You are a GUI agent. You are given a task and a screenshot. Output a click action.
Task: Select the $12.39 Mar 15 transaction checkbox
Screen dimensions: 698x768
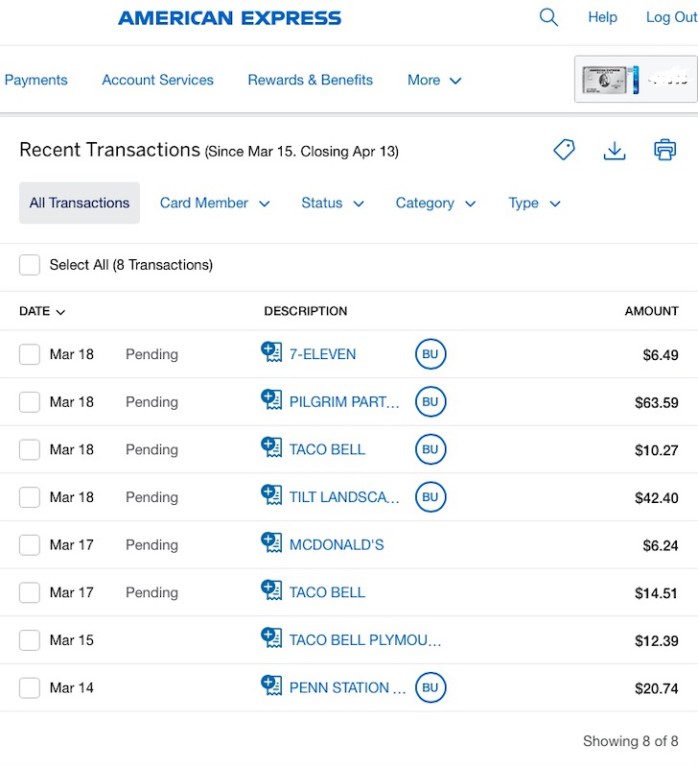(x=30, y=640)
